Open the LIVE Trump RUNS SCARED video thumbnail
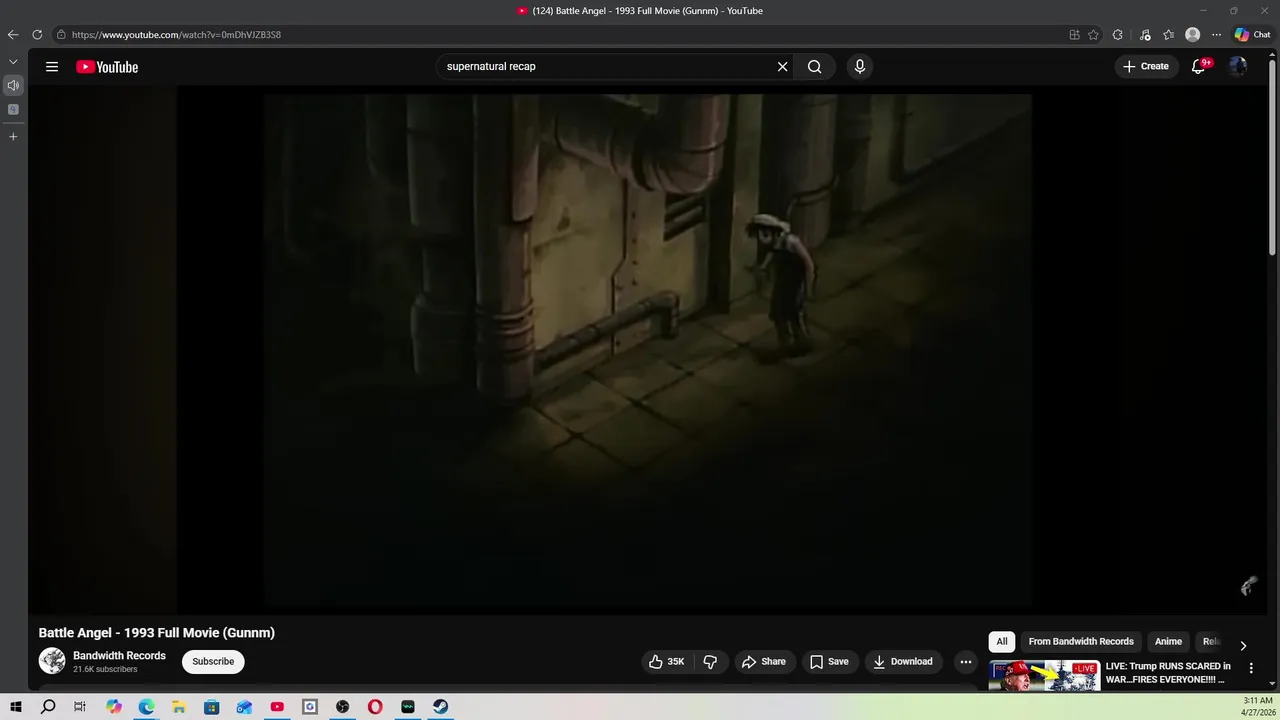The image size is (1280, 720). click(1044, 676)
